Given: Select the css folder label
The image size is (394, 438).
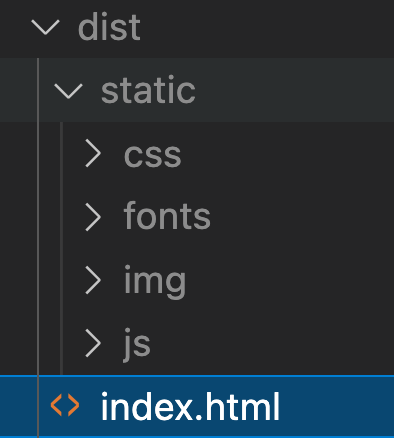Looking at the screenshot, I should tap(153, 155).
